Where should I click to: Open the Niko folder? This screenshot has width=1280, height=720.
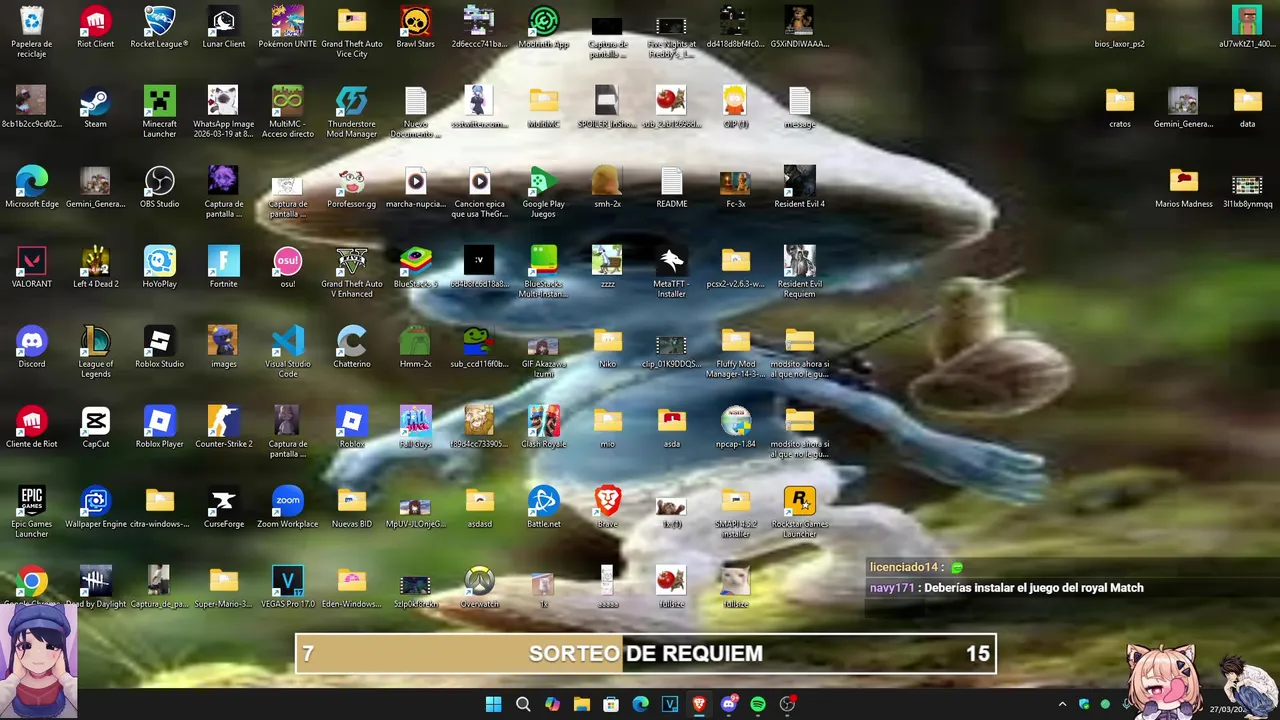coord(608,347)
